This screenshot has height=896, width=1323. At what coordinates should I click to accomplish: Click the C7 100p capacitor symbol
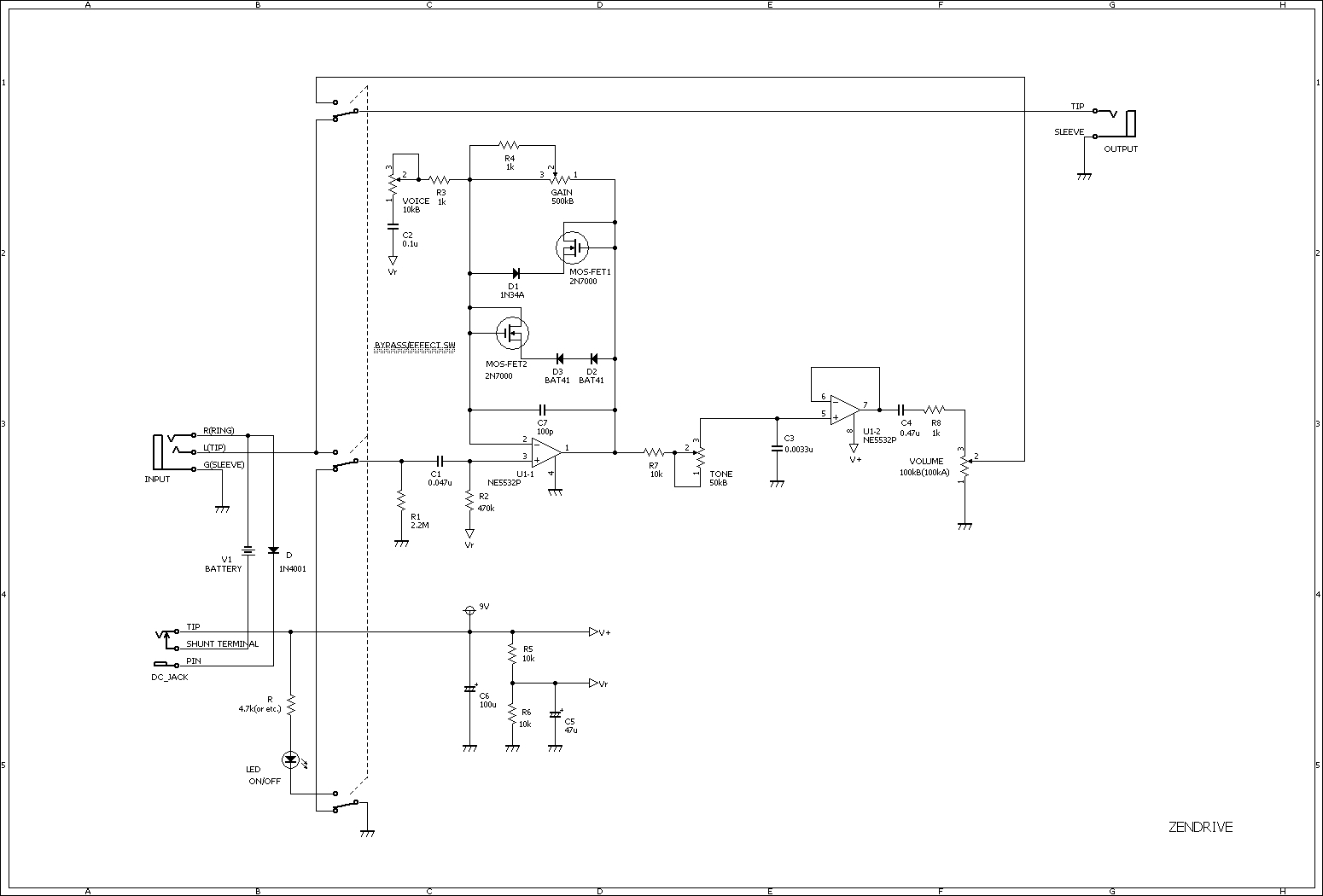point(543,410)
